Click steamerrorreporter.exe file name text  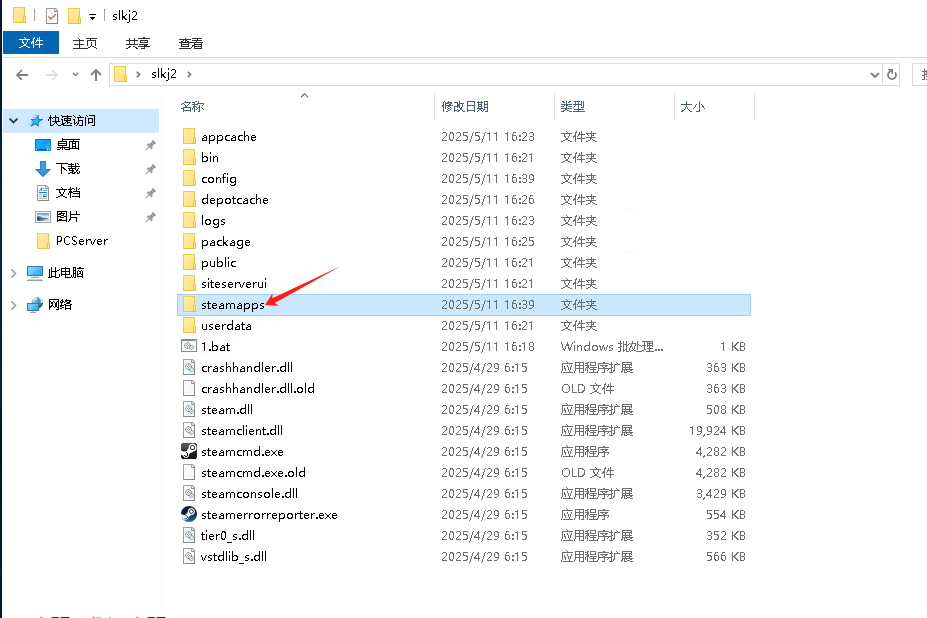point(269,515)
